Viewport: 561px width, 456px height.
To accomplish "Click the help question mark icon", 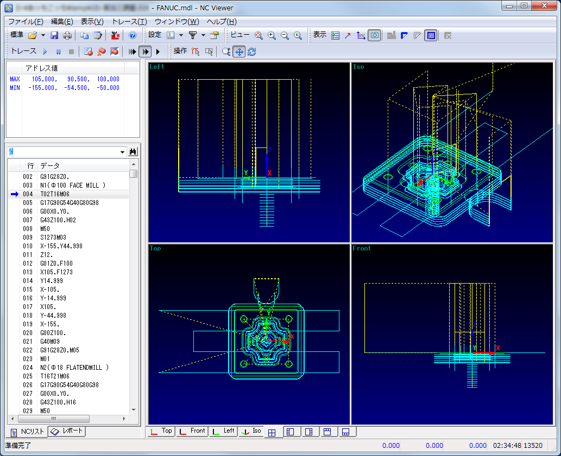I will pos(132,35).
